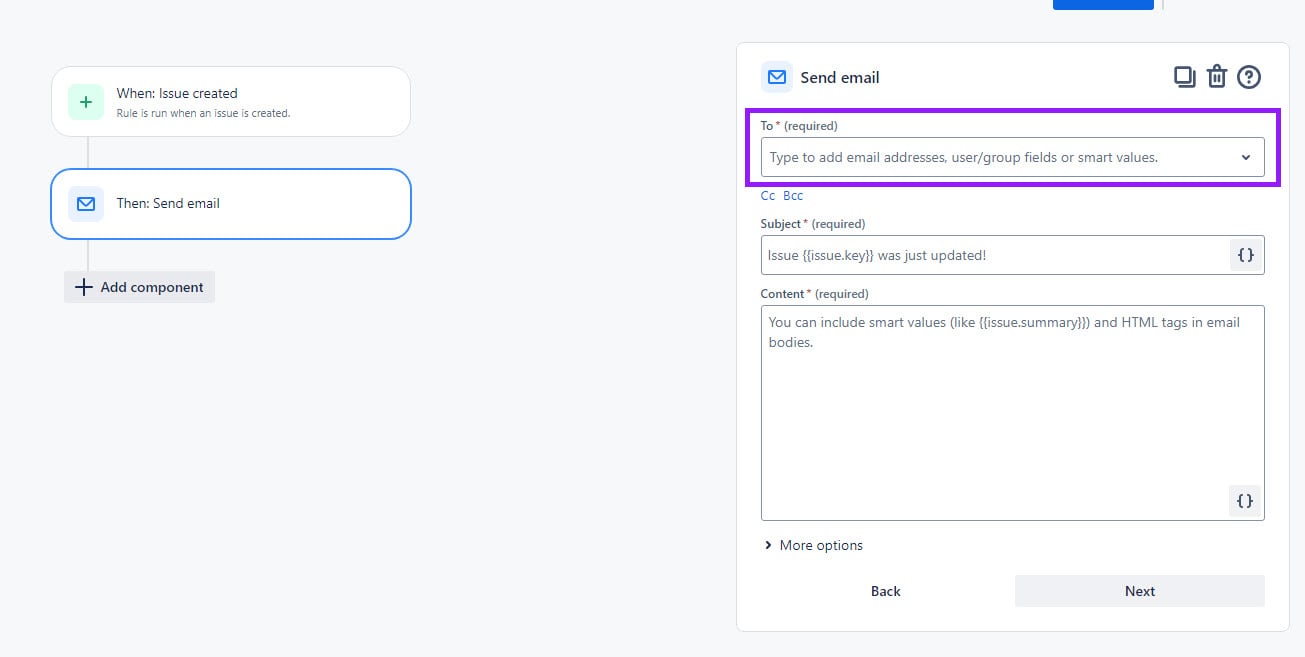Image resolution: width=1305 pixels, height=657 pixels.
Task: Click into the Content text area
Action: 1012,412
